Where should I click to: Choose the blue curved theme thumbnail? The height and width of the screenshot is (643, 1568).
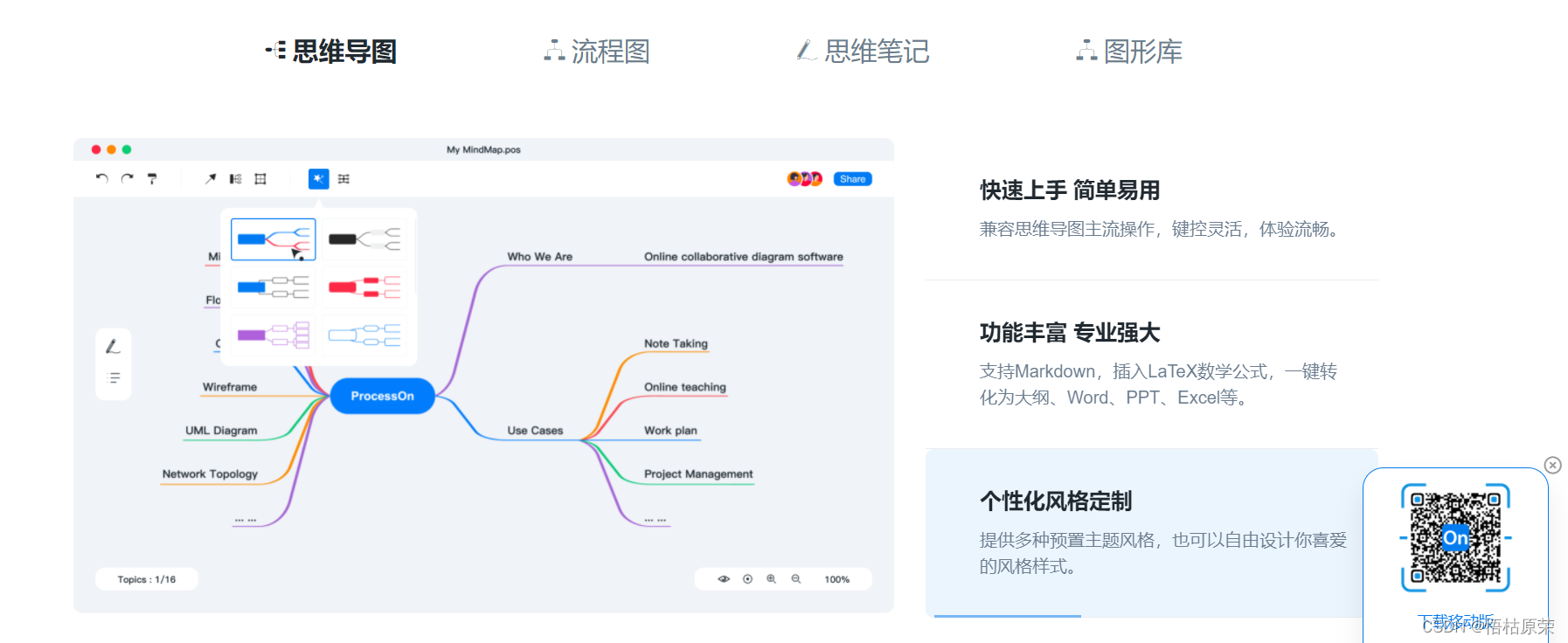click(x=274, y=239)
